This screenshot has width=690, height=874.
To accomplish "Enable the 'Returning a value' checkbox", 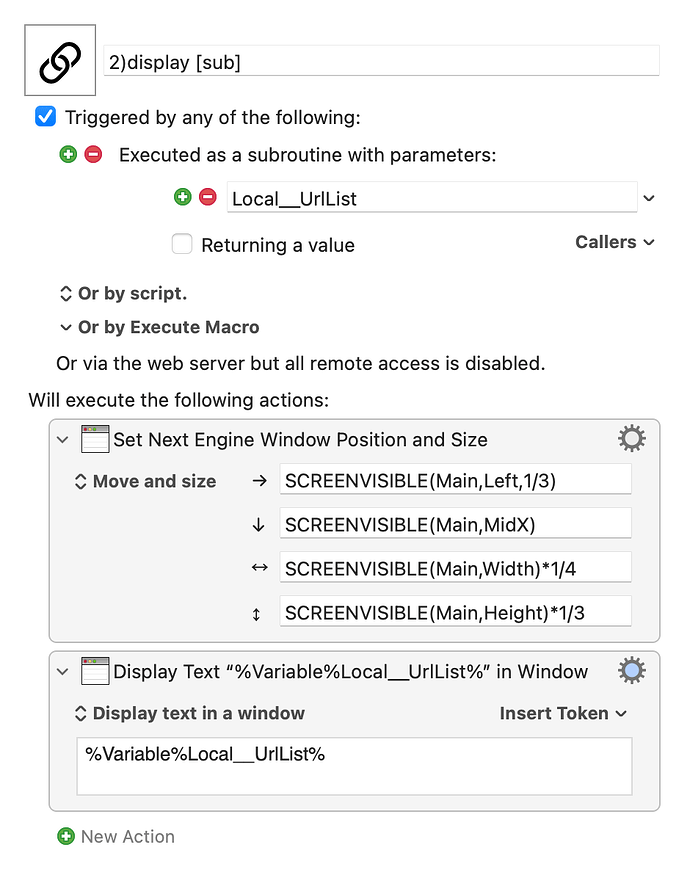I will [x=182, y=244].
